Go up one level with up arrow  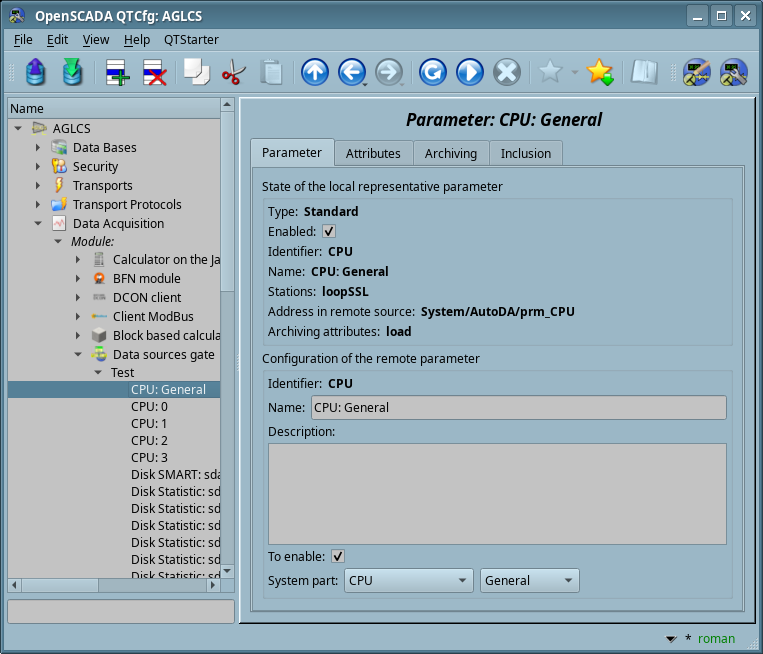pyautogui.click(x=315, y=72)
